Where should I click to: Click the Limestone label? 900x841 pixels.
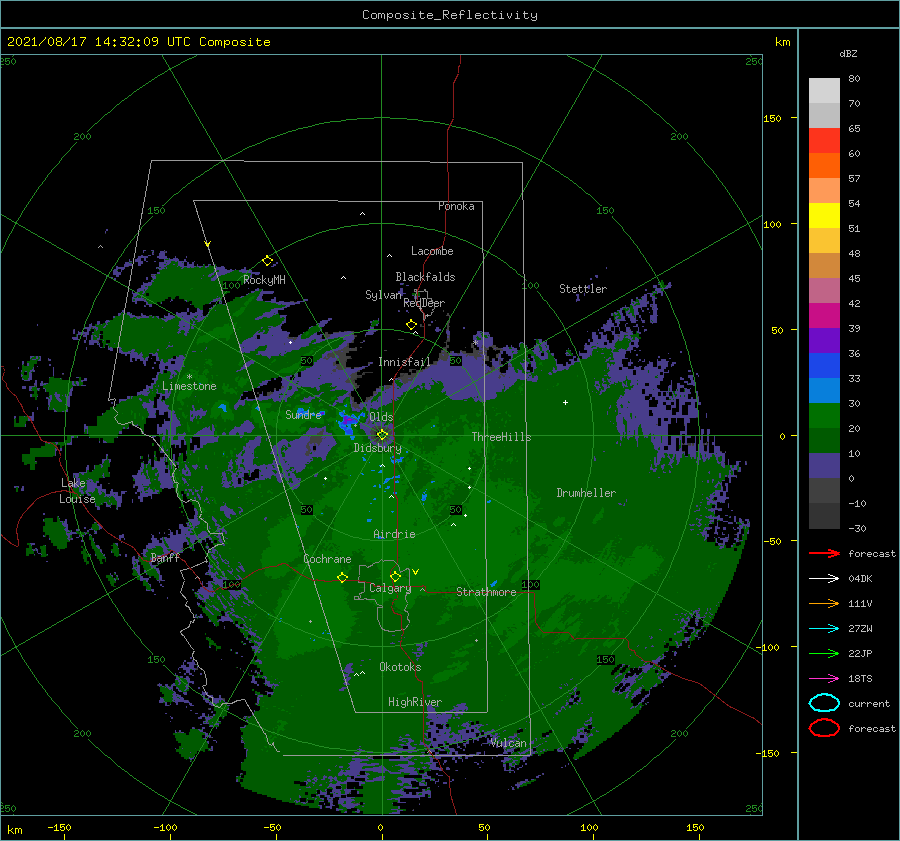(189, 386)
